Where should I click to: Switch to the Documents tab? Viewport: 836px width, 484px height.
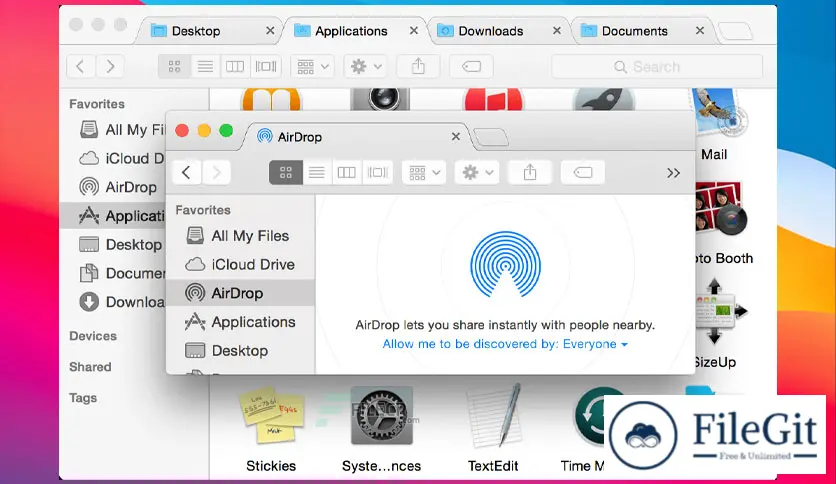point(634,31)
